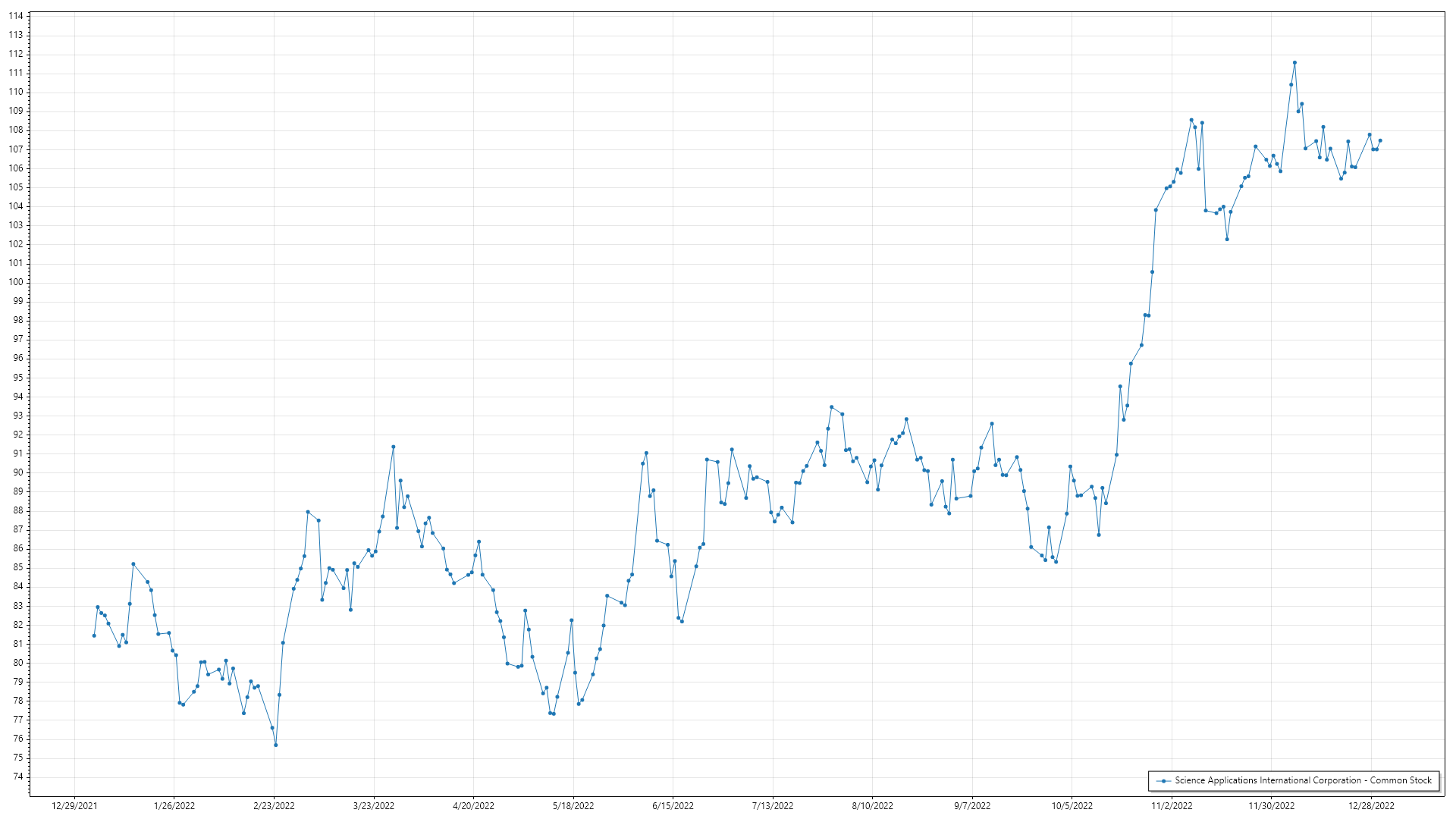Viewport: 1456px width, 819px height.
Task: Click the 107 y-axis value label
Action: pos(16,149)
